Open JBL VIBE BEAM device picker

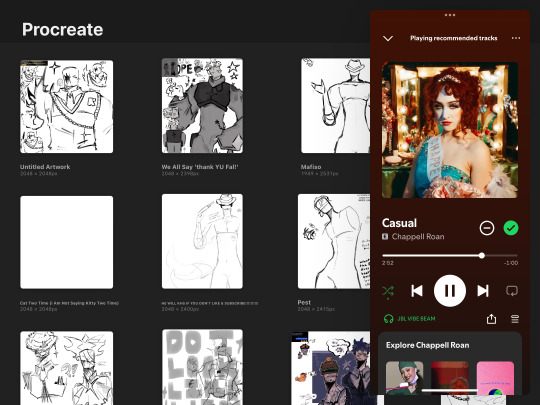pos(409,319)
